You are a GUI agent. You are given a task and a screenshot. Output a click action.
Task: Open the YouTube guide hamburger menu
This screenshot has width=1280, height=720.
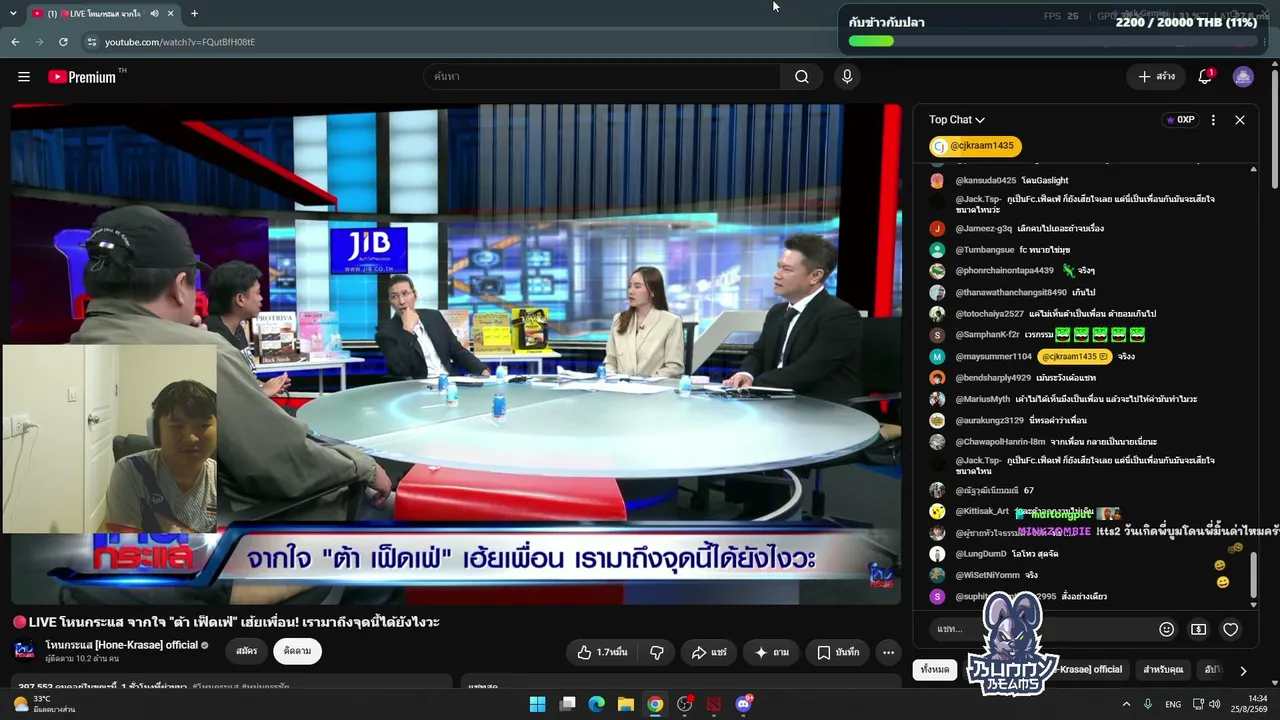pos(24,77)
